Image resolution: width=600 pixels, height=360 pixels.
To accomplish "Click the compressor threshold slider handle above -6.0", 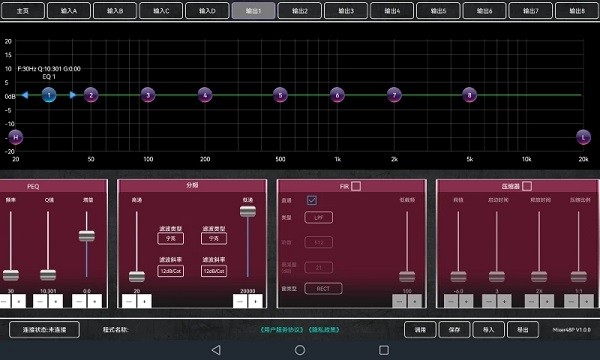I will [x=458, y=277].
